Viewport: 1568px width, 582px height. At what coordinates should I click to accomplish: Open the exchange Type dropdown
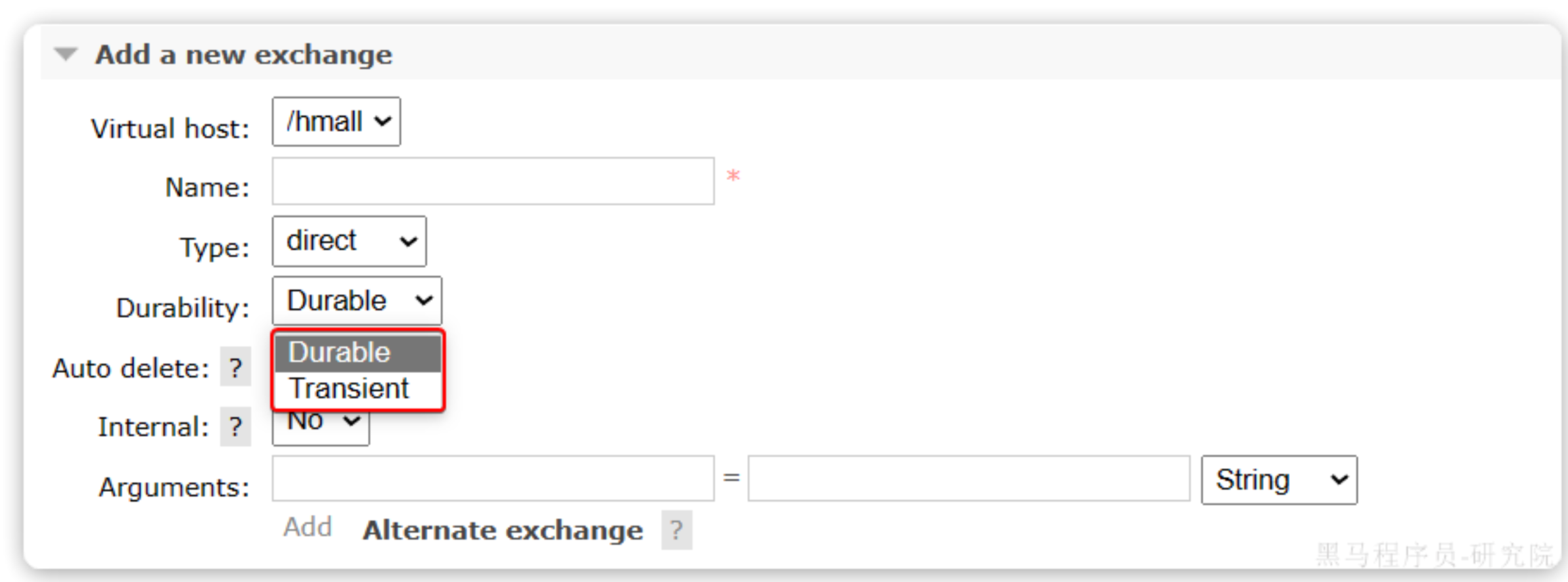pyautogui.click(x=349, y=242)
